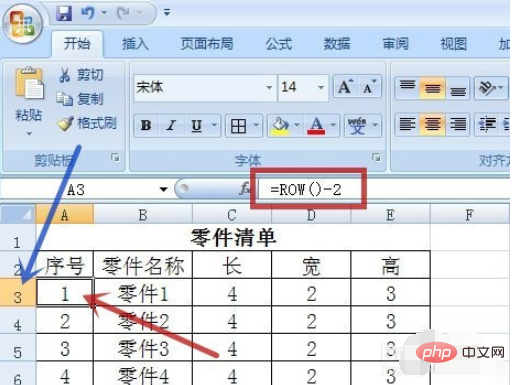515x385 pixels.
Task: Toggle underline formatting
Action: click(197, 126)
